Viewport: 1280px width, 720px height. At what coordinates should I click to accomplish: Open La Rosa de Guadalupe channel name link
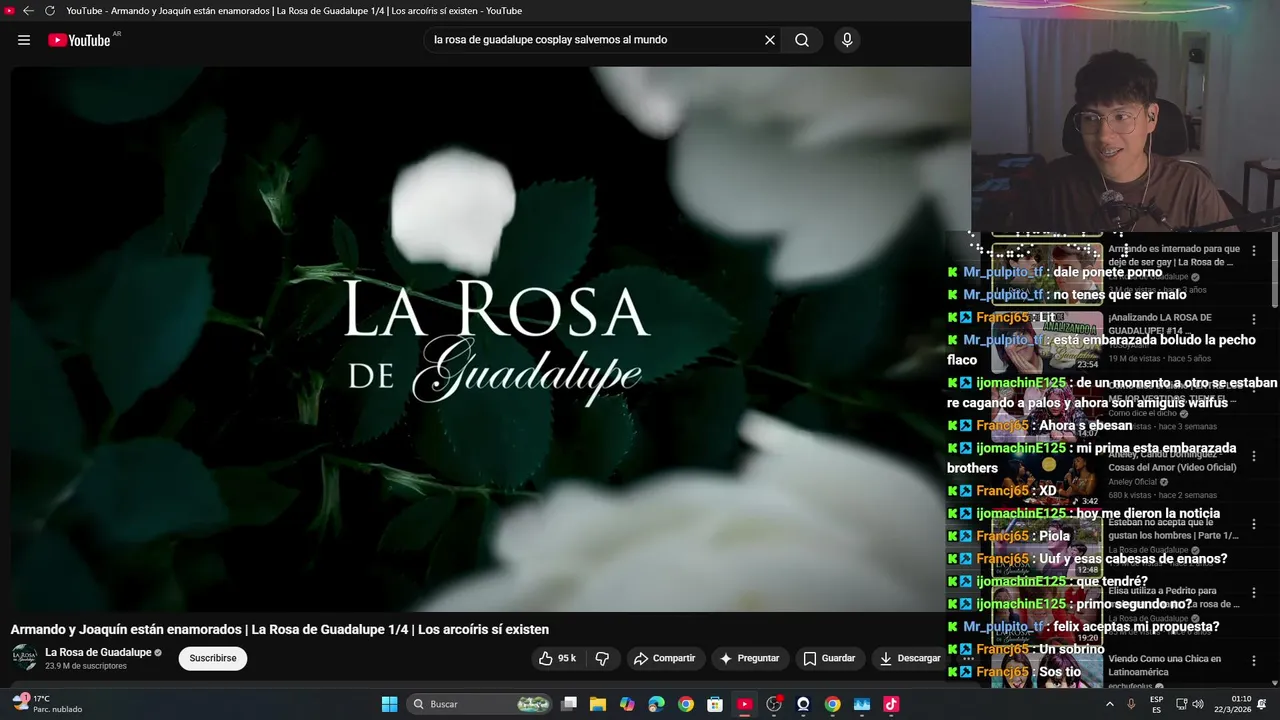pyautogui.click(x=98, y=652)
